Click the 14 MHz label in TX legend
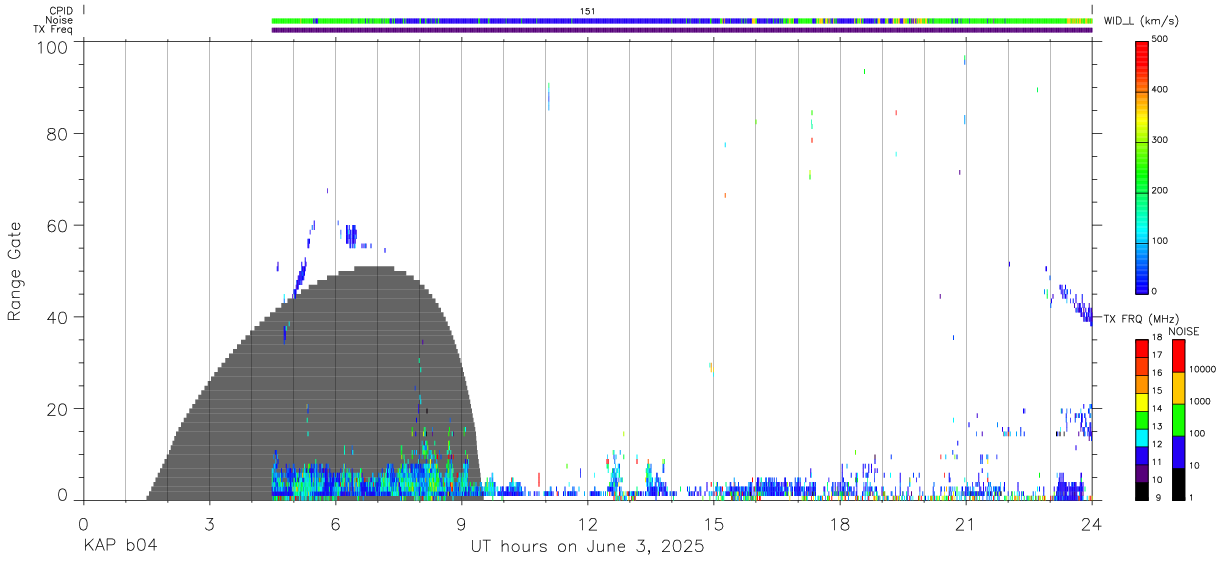Viewport: 1228px width, 567px height. [x=1158, y=408]
